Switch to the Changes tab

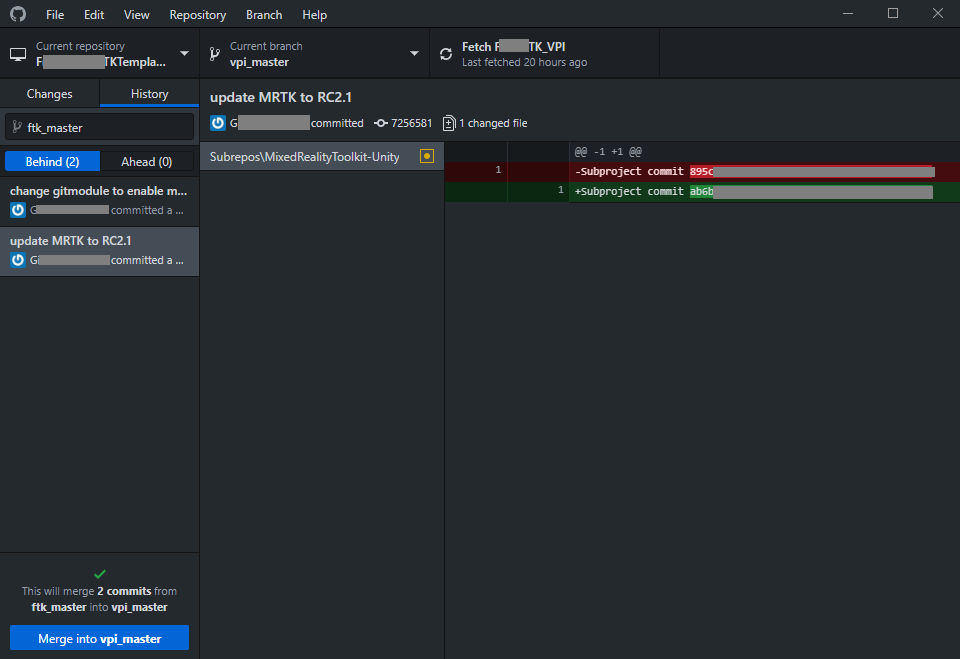(50, 93)
